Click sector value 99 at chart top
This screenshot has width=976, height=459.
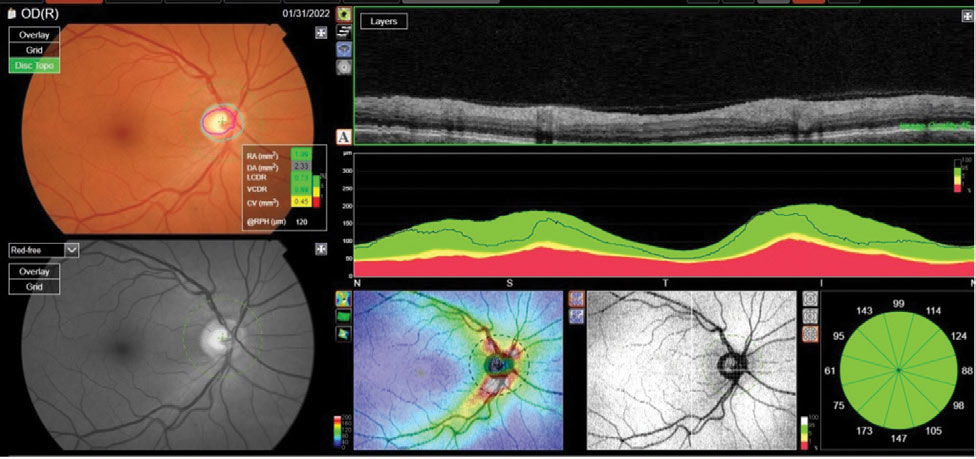point(898,303)
